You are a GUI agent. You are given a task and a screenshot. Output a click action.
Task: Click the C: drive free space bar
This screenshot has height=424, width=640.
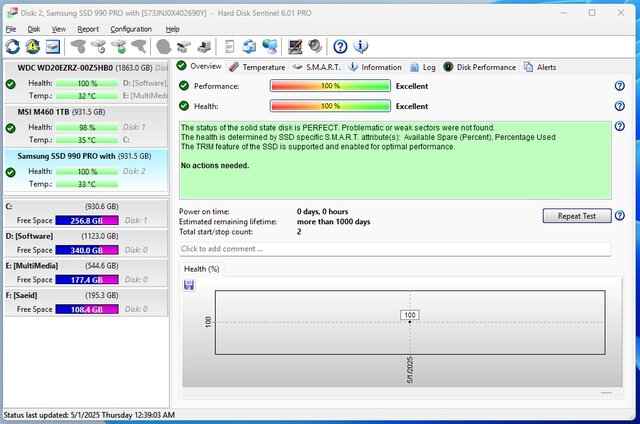[88, 220]
